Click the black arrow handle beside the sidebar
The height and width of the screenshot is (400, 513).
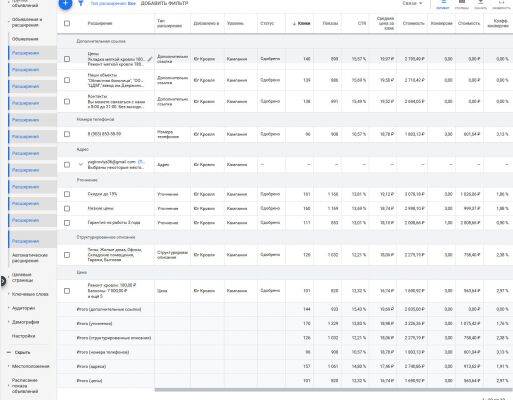tap(2, 281)
